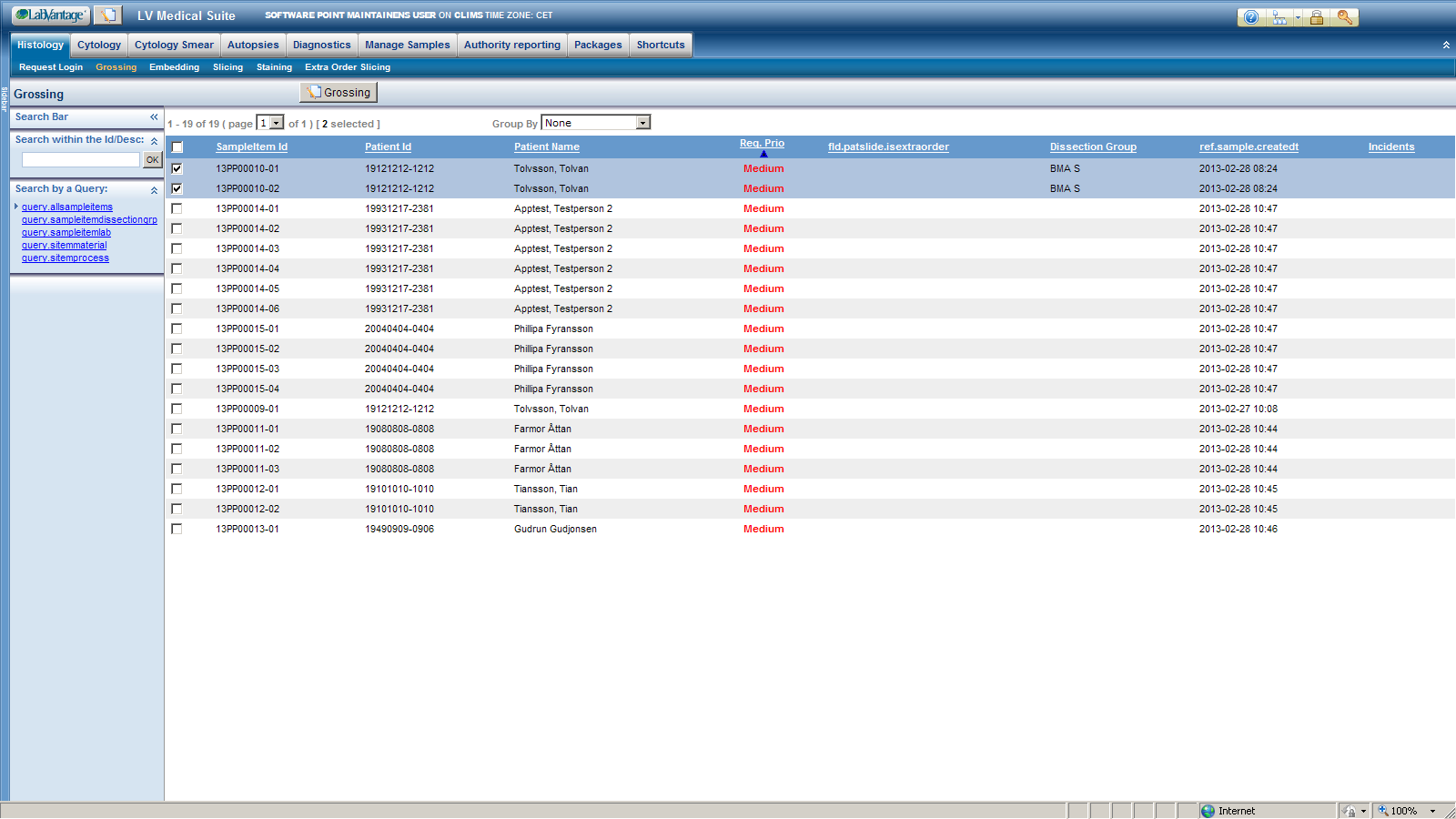Viewport: 1456px width, 819px height.
Task: Click the OK search button
Action: [152, 159]
